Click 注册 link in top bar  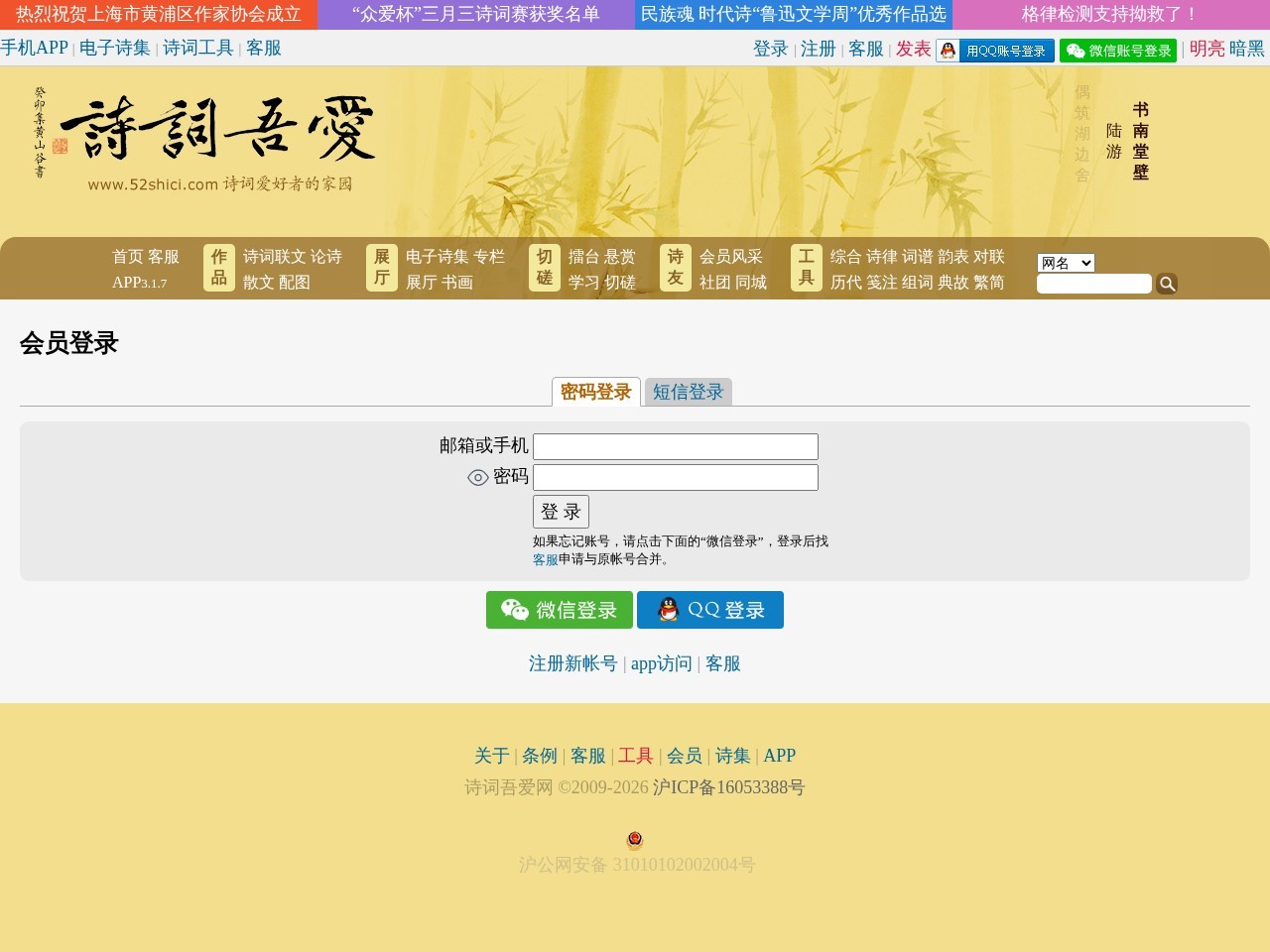pyautogui.click(x=819, y=49)
